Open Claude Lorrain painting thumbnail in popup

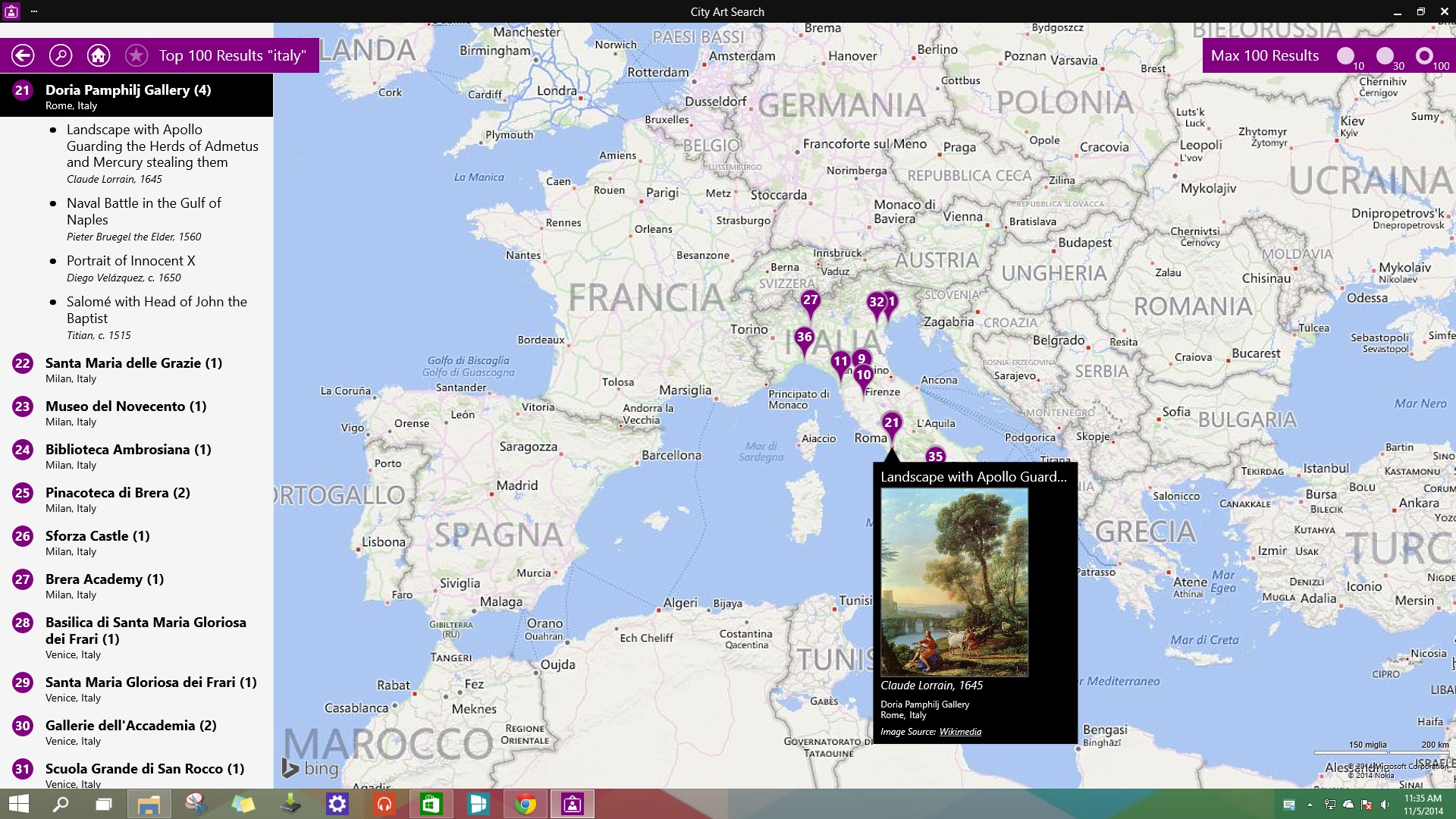[x=954, y=582]
